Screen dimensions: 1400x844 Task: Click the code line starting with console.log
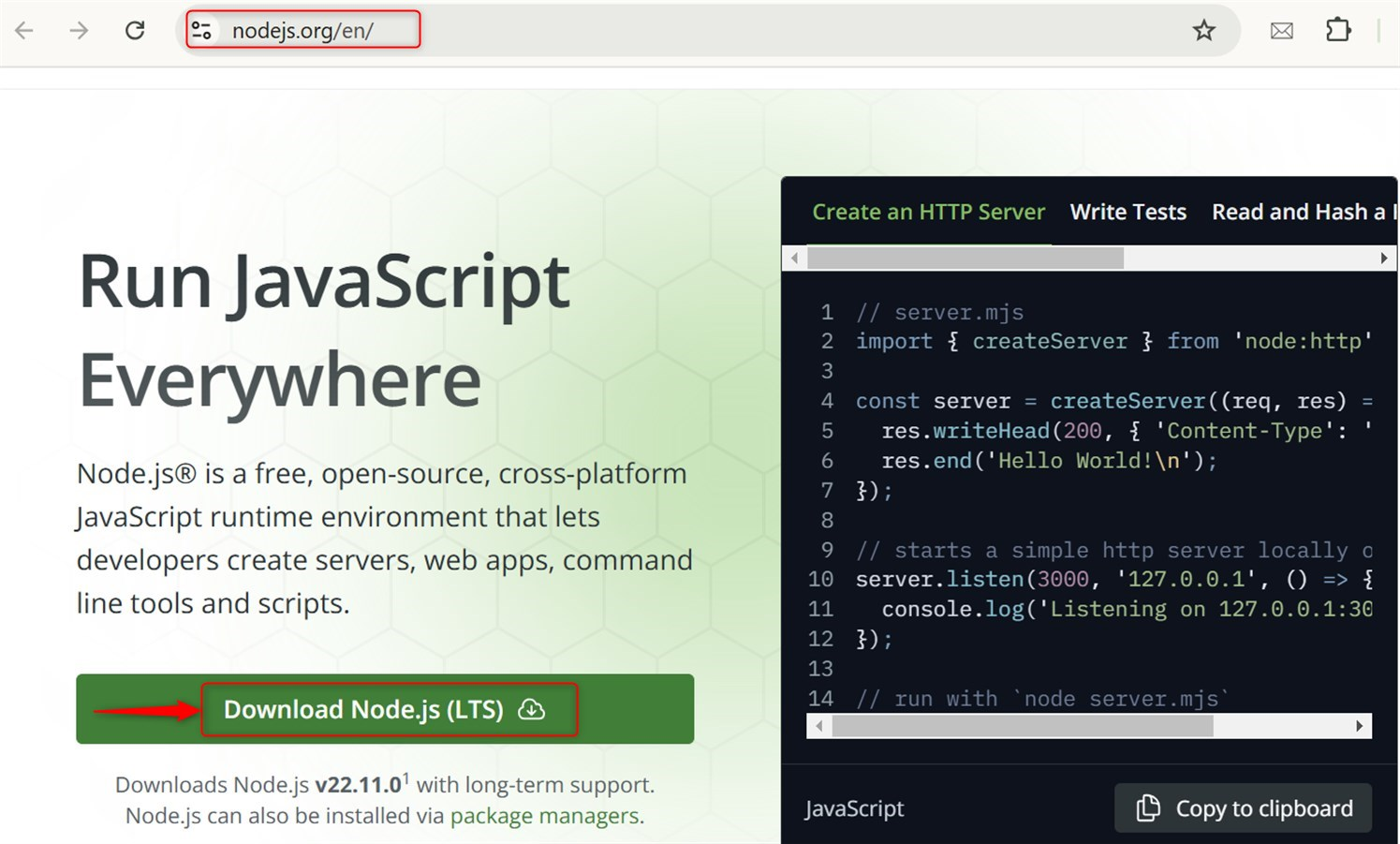pyautogui.click(x=1127, y=610)
